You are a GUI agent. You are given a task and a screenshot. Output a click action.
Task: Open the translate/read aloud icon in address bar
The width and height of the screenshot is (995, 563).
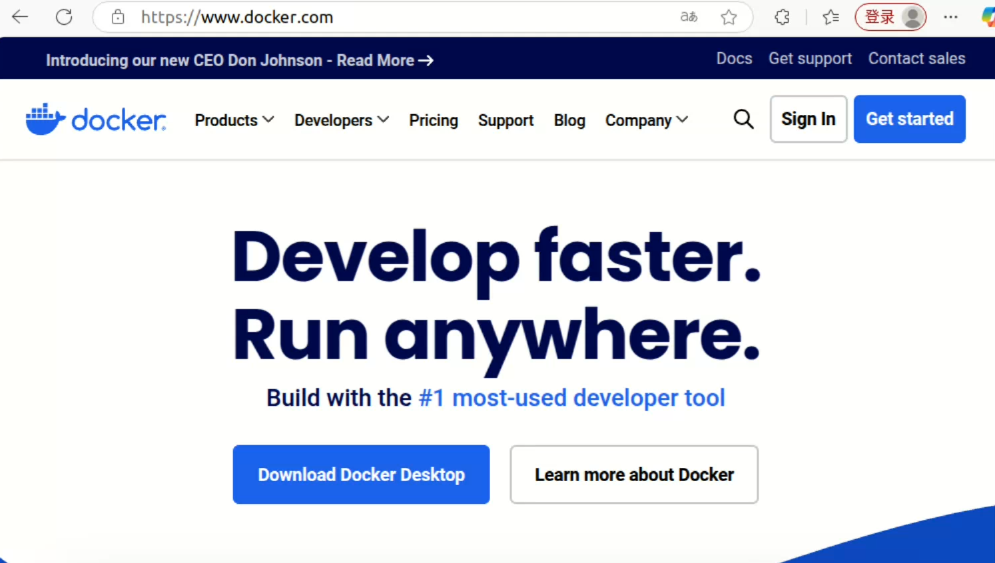coord(689,17)
